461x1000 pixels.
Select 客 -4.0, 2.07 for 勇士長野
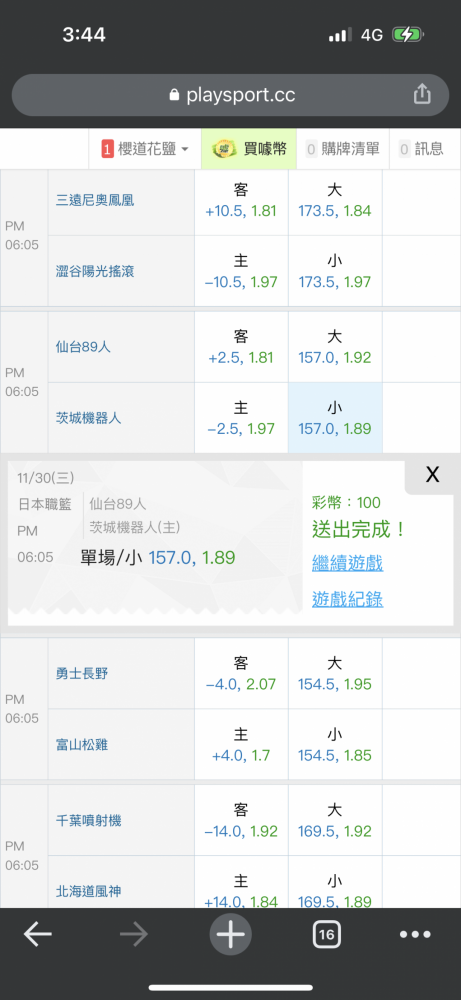pyautogui.click(x=241, y=673)
